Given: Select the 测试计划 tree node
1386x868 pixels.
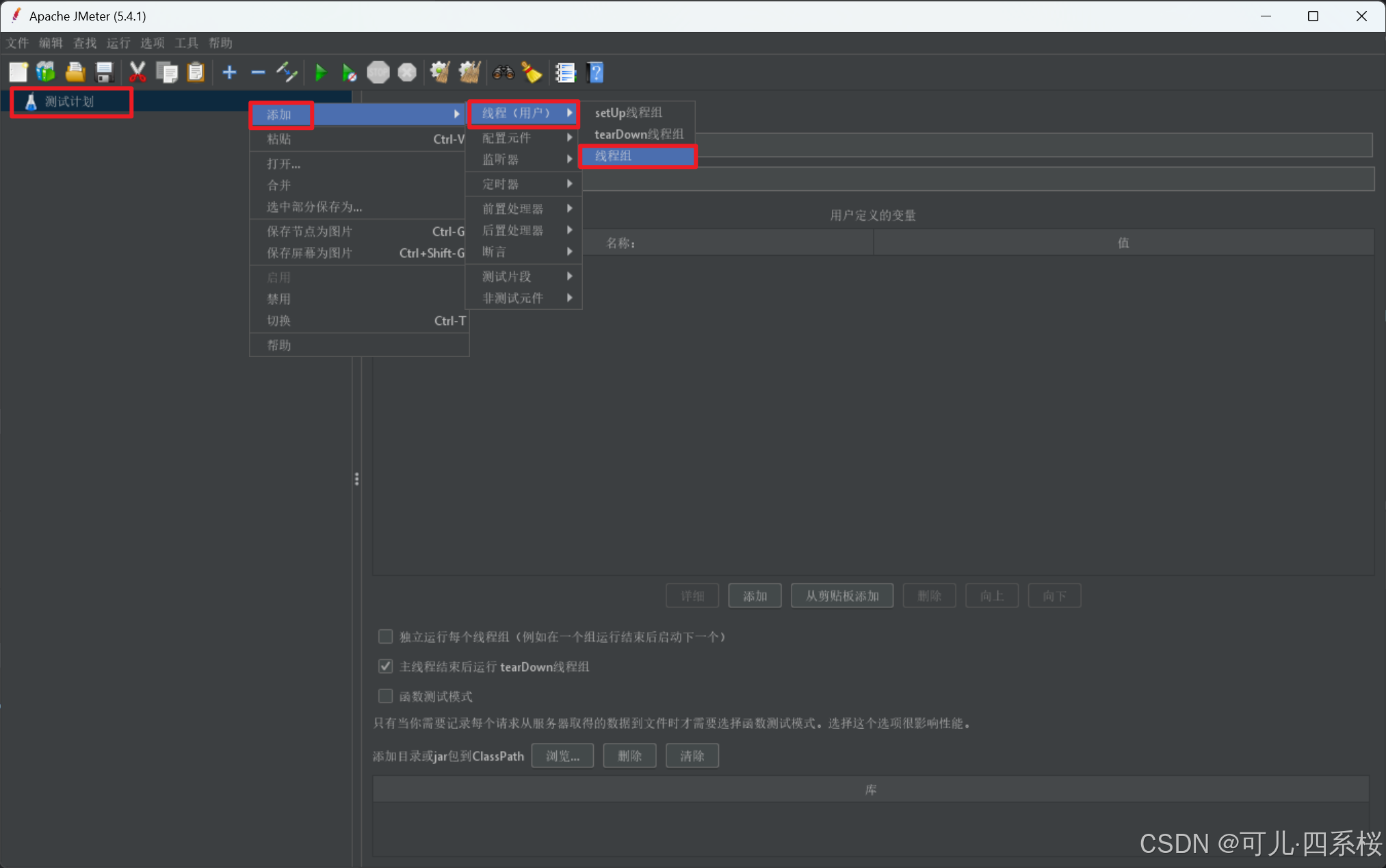Looking at the screenshot, I should pos(69,102).
